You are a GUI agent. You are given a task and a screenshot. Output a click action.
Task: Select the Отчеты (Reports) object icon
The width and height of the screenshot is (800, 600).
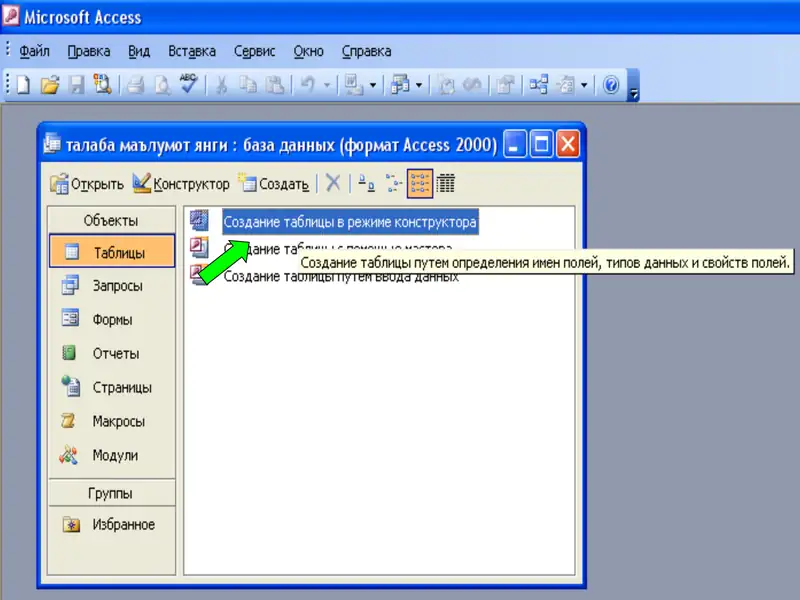tap(70, 353)
